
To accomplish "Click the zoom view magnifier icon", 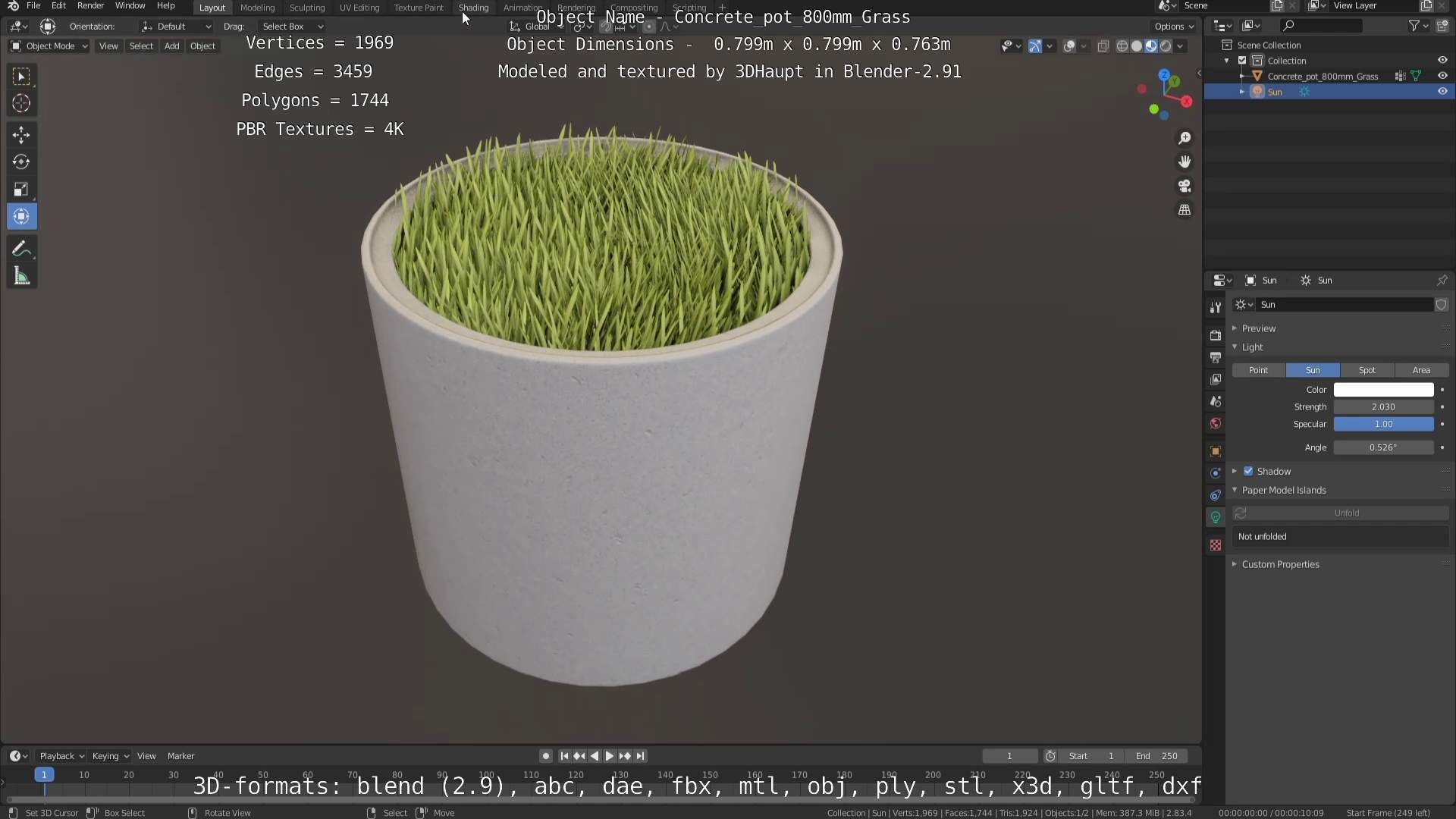I will pos(1185,138).
